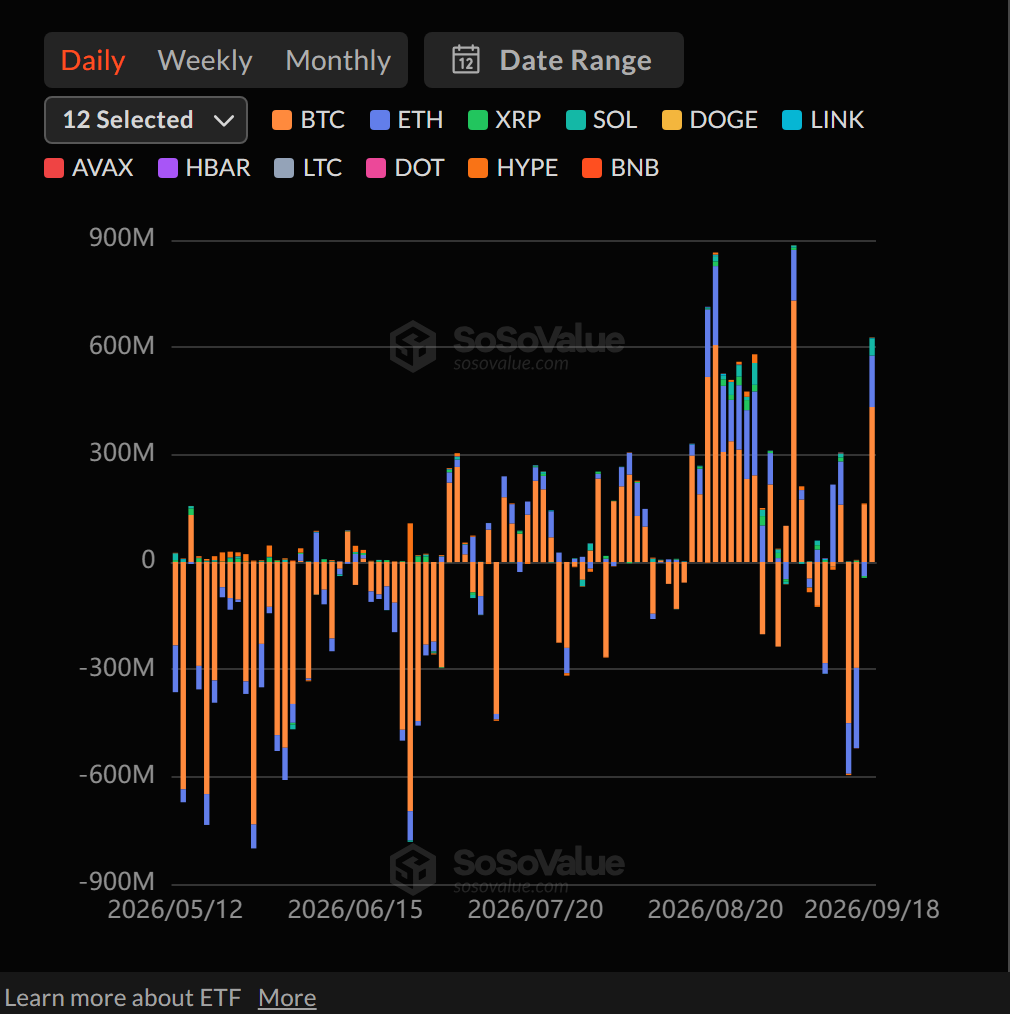Click the LTC gray legend marker
This screenshot has width=1010, height=1014.
pos(284,168)
